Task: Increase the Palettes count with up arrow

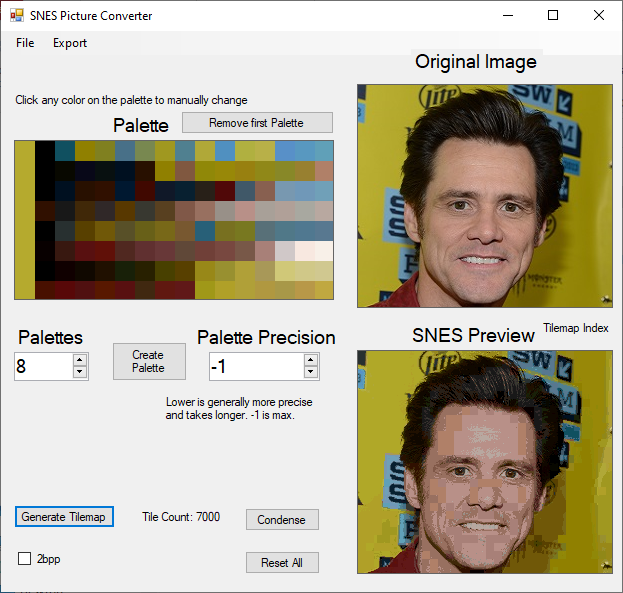Action: tap(80, 360)
